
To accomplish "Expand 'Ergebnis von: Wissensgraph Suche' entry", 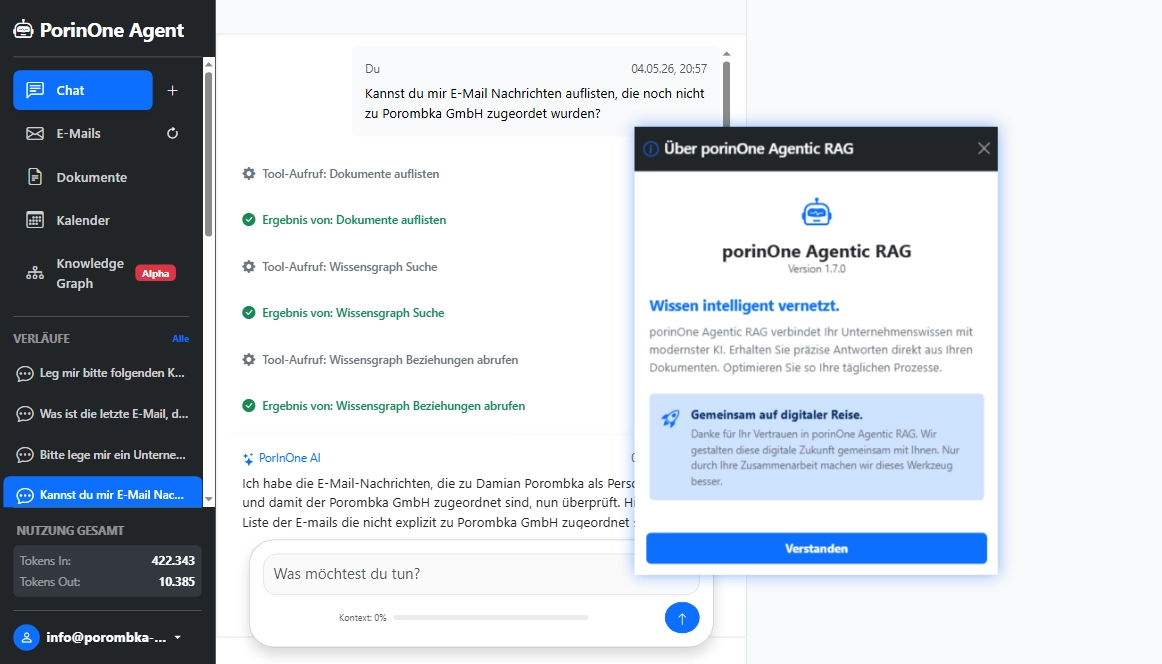I will point(344,313).
